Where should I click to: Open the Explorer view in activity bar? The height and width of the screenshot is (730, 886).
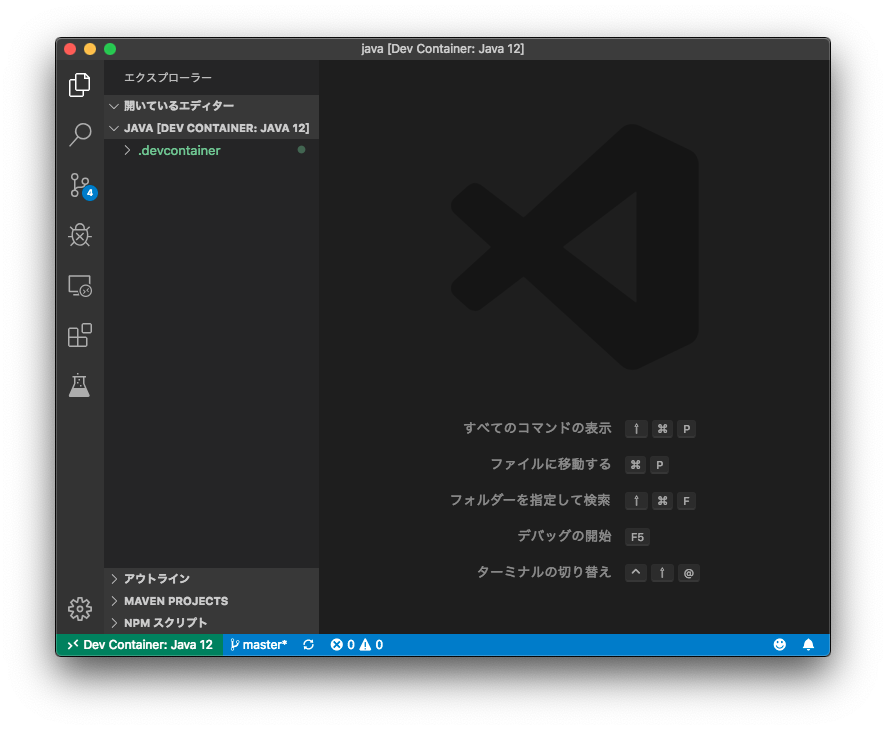[x=80, y=85]
